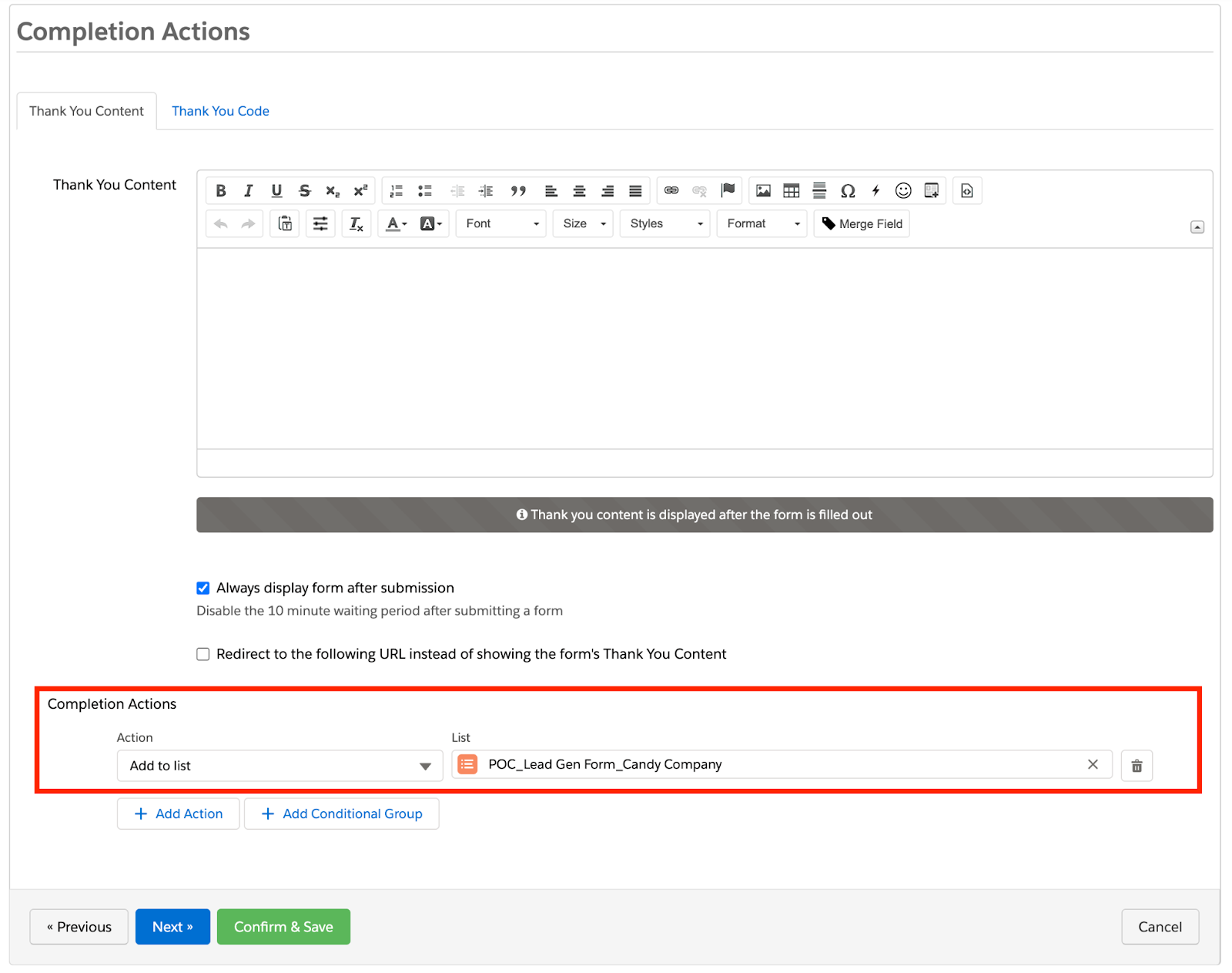Toggle bold formatting in editor toolbar
The height and width of the screenshot is (973, 1232).
pos(221,190)
